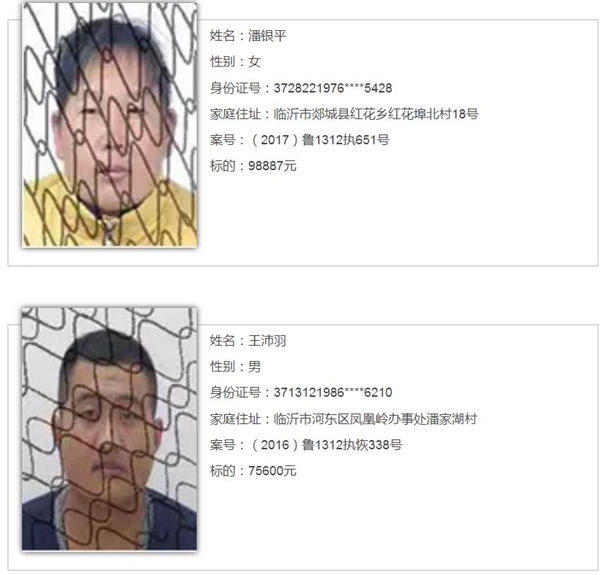
Task: Select the name text 潘银平
Action: [267, 36]
